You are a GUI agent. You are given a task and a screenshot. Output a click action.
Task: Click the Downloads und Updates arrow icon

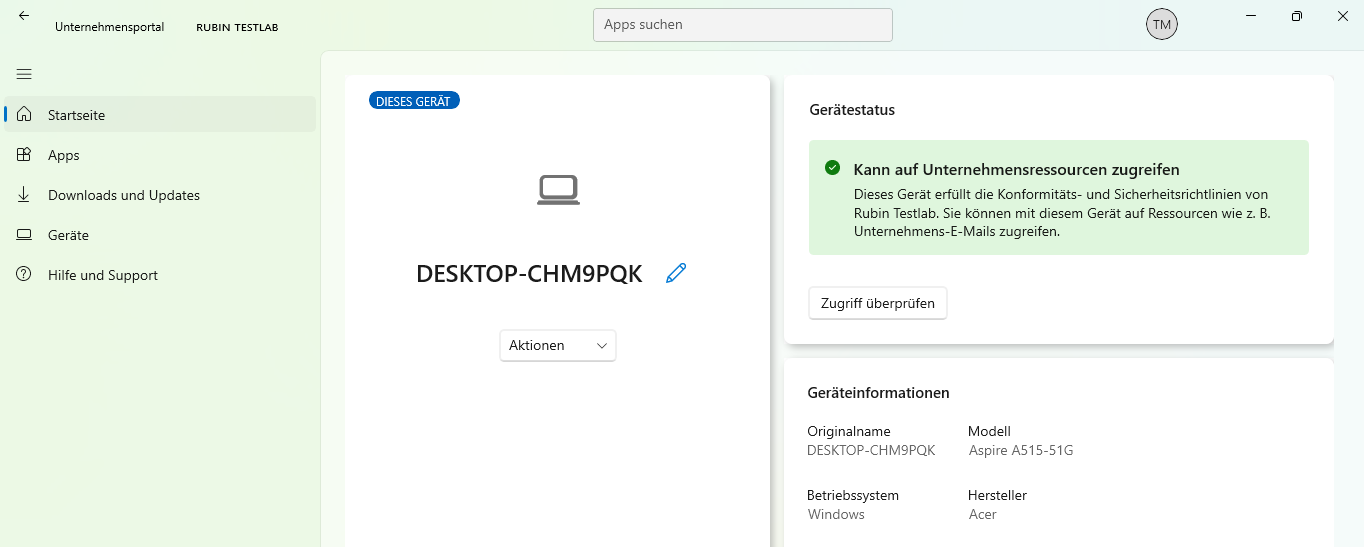tap(25, 195)
